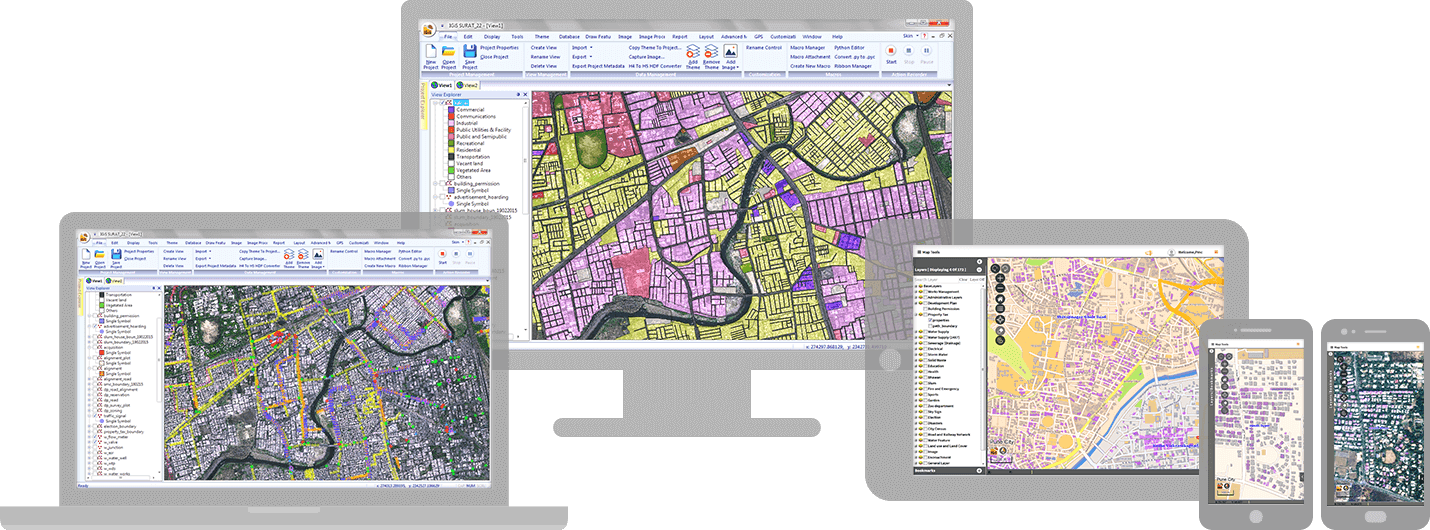Click the Commercial legend color swatch on monitor

pos(450,109)
